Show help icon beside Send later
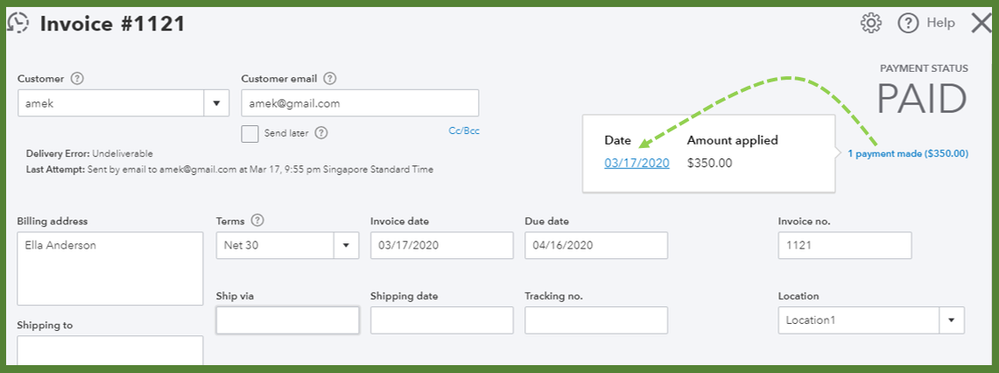Screen dimensions: 999x373 (321, 133)
